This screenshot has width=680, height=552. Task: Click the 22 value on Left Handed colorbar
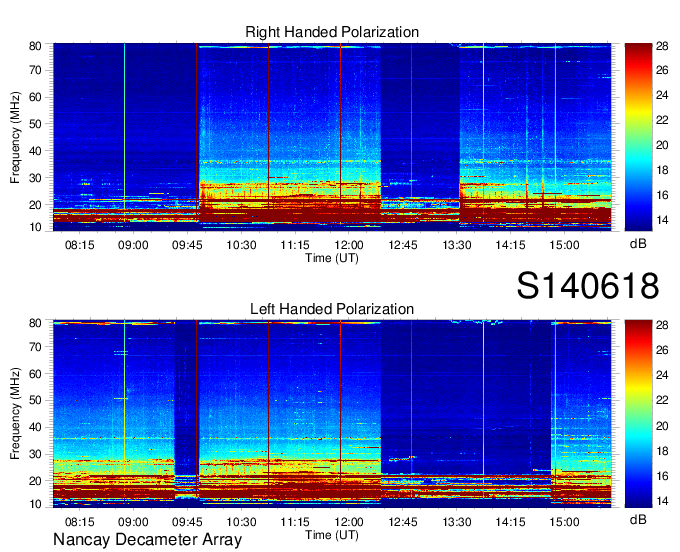click(x=662, y=400)
